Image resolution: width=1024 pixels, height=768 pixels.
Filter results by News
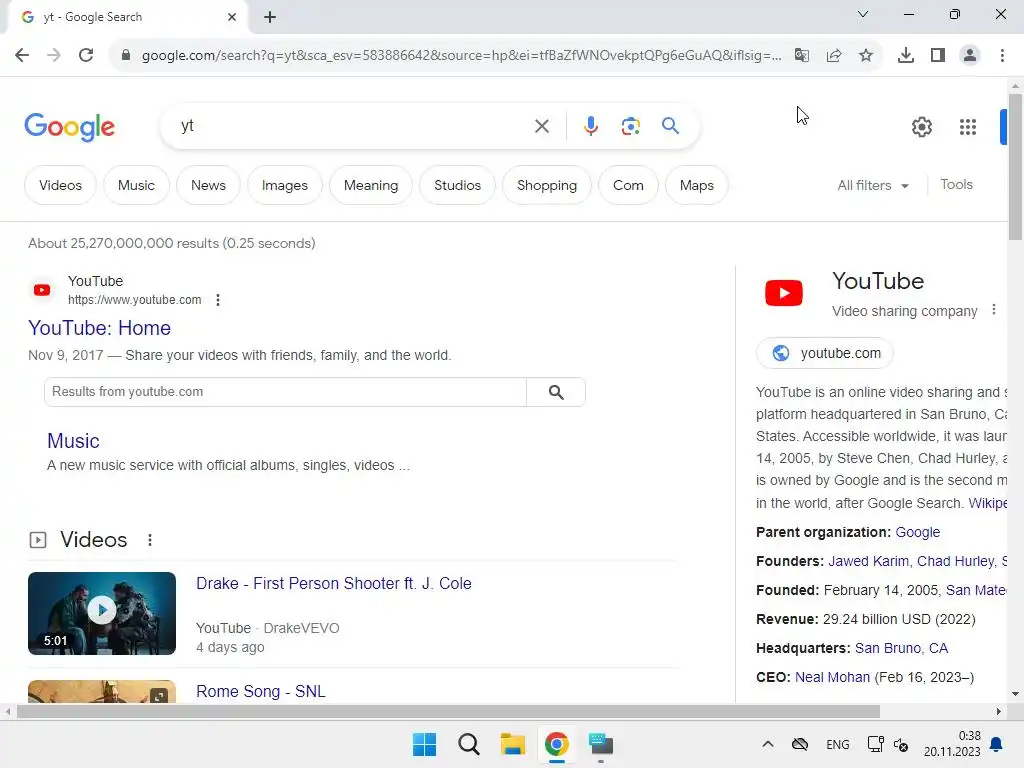[208, 185]
